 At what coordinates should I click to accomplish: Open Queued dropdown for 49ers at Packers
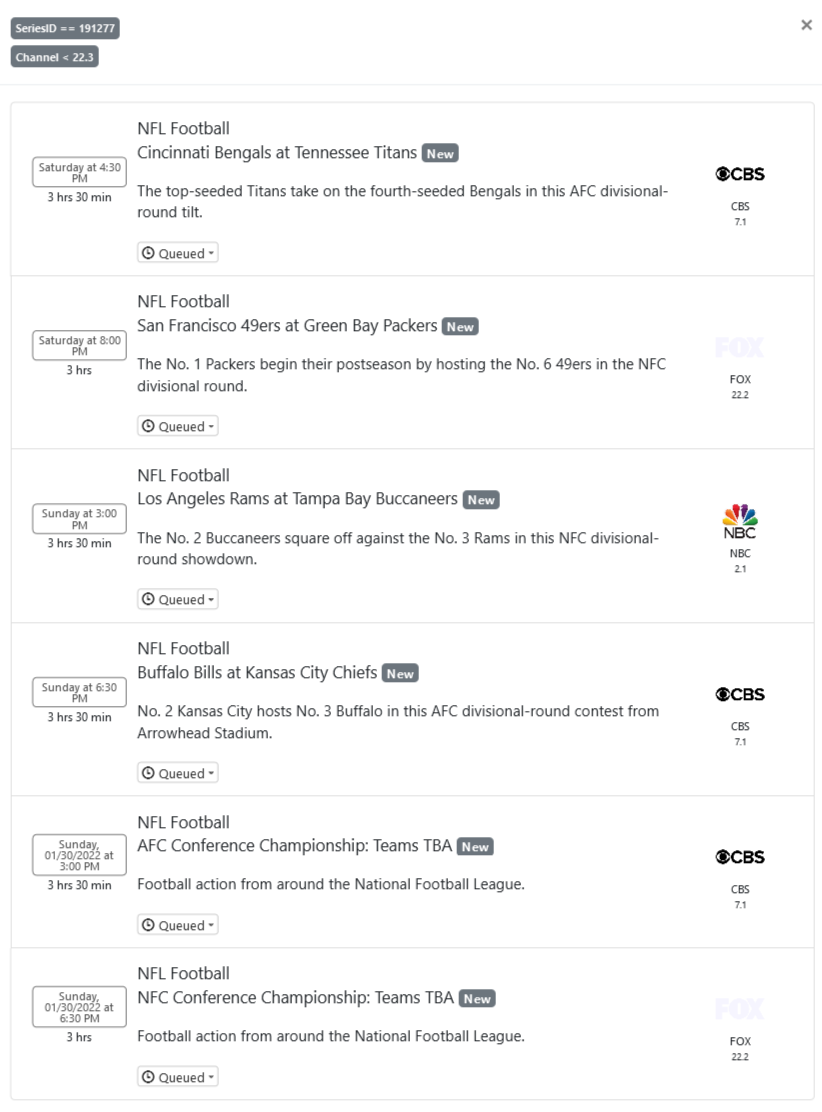click(178, 427)
